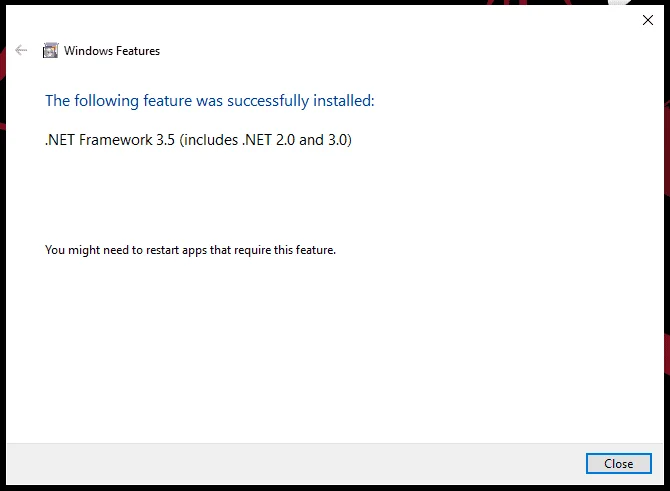Click the '.NET Framework 3.5' feature line
This screenshot has height=491, width=670.
(x=198, y=140)
